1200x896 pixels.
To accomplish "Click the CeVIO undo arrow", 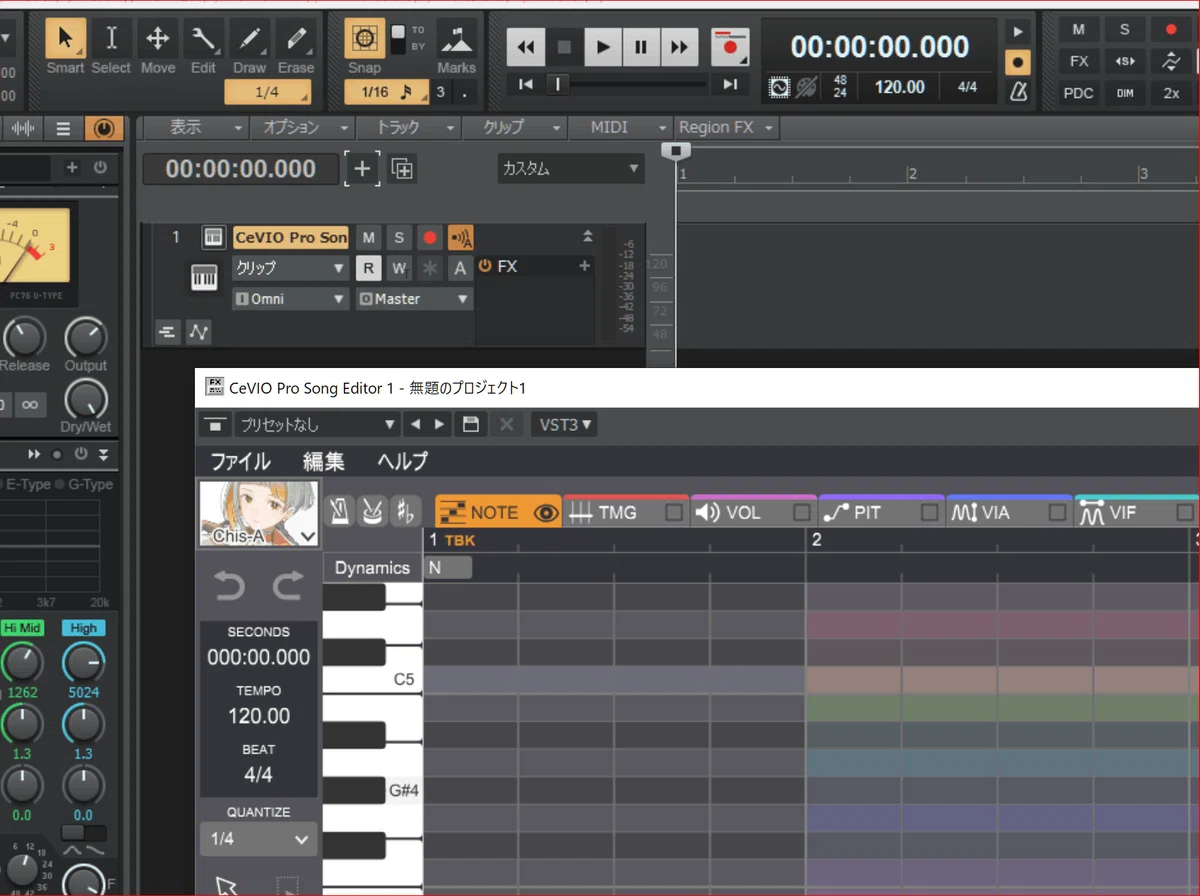I will point(229,586).
